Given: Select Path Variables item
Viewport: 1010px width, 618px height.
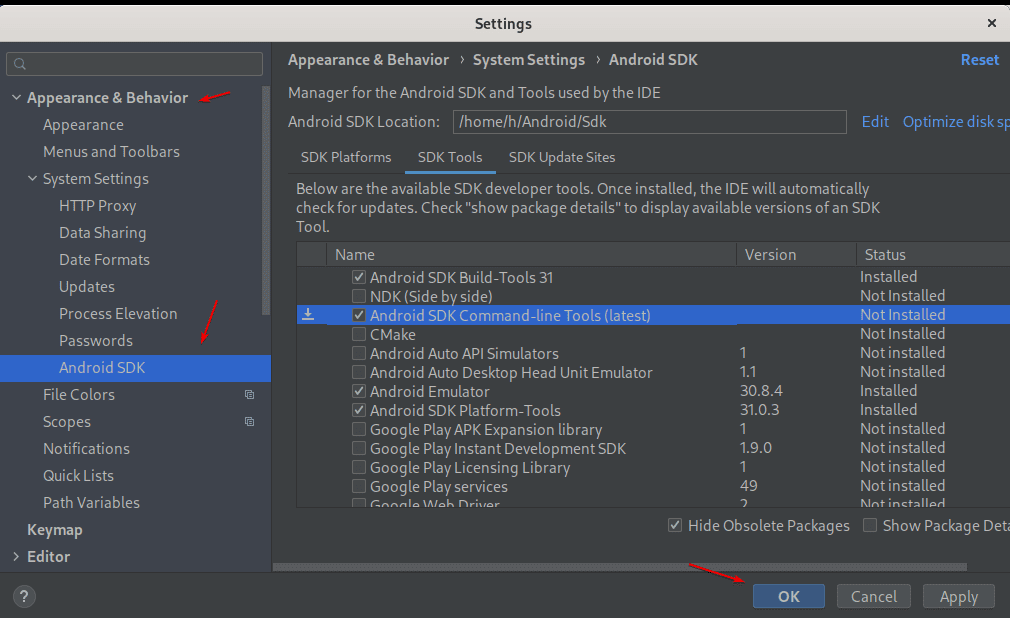Looking at the screenshot, I should click(x=91, y=503).
